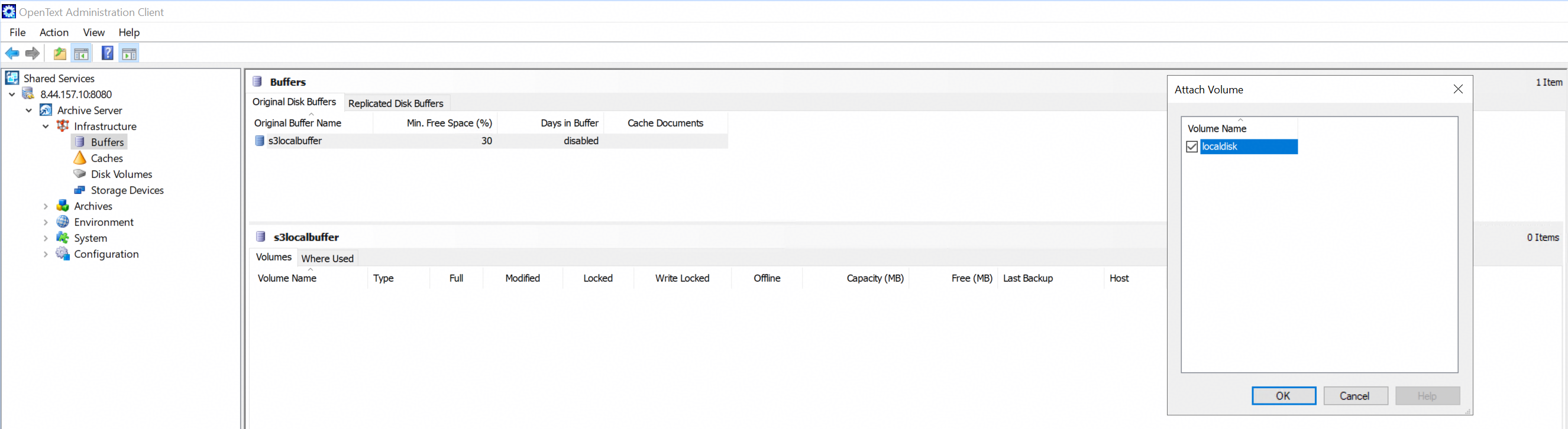Screen dimensions: 1568x429
Task: Sort volumes by Write Locked column
Action: click(x=683, y=278)
